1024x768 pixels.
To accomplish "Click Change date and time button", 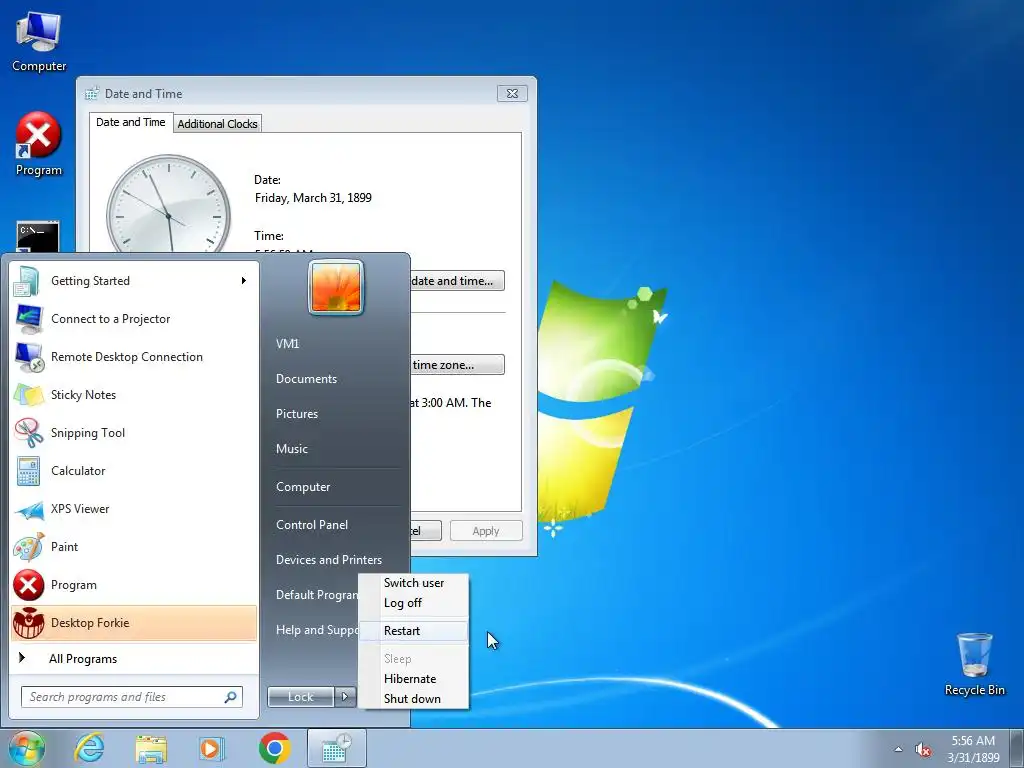I will coord(458,281).
